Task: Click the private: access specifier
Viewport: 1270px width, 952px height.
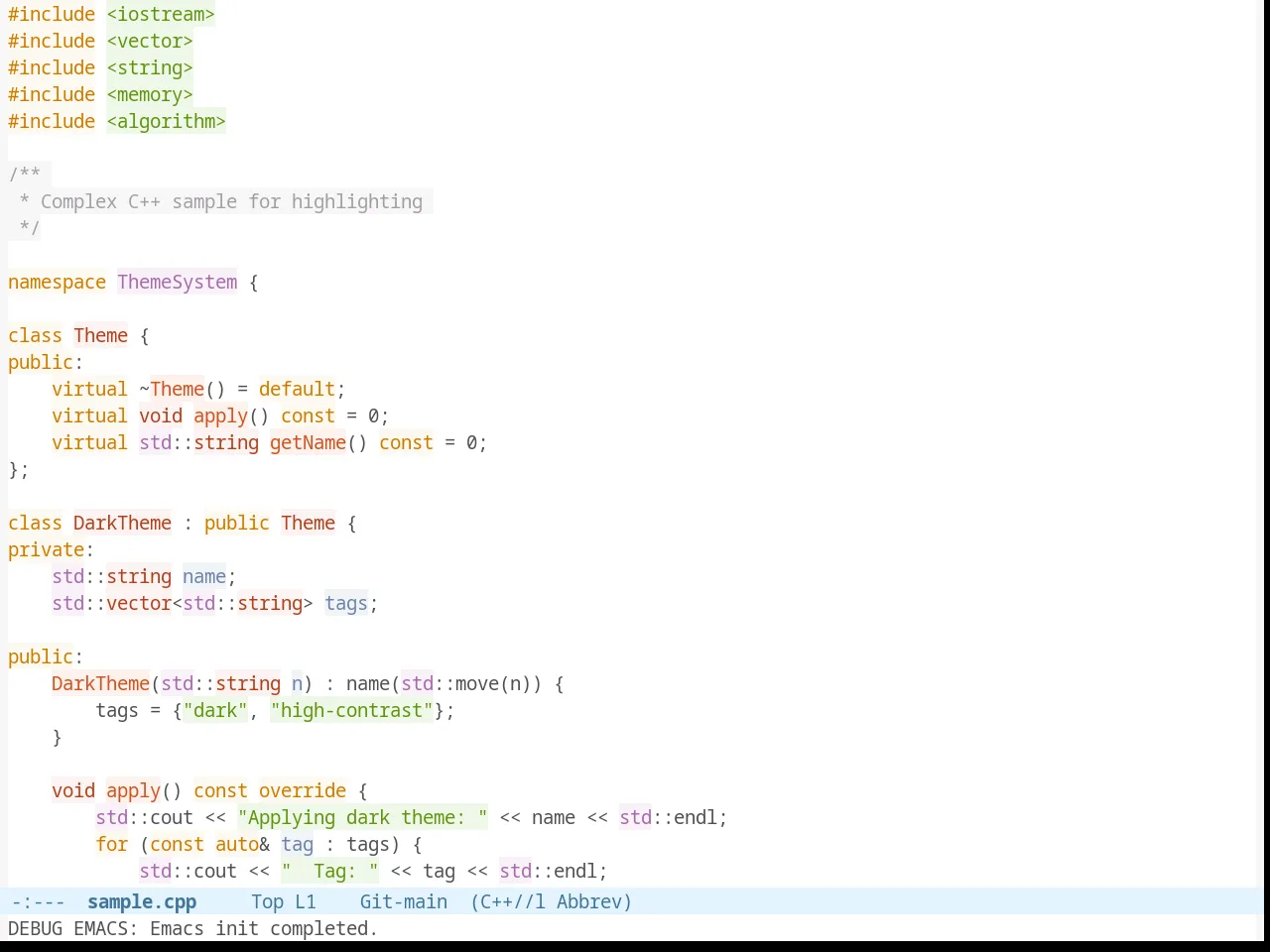Action: 51,549
